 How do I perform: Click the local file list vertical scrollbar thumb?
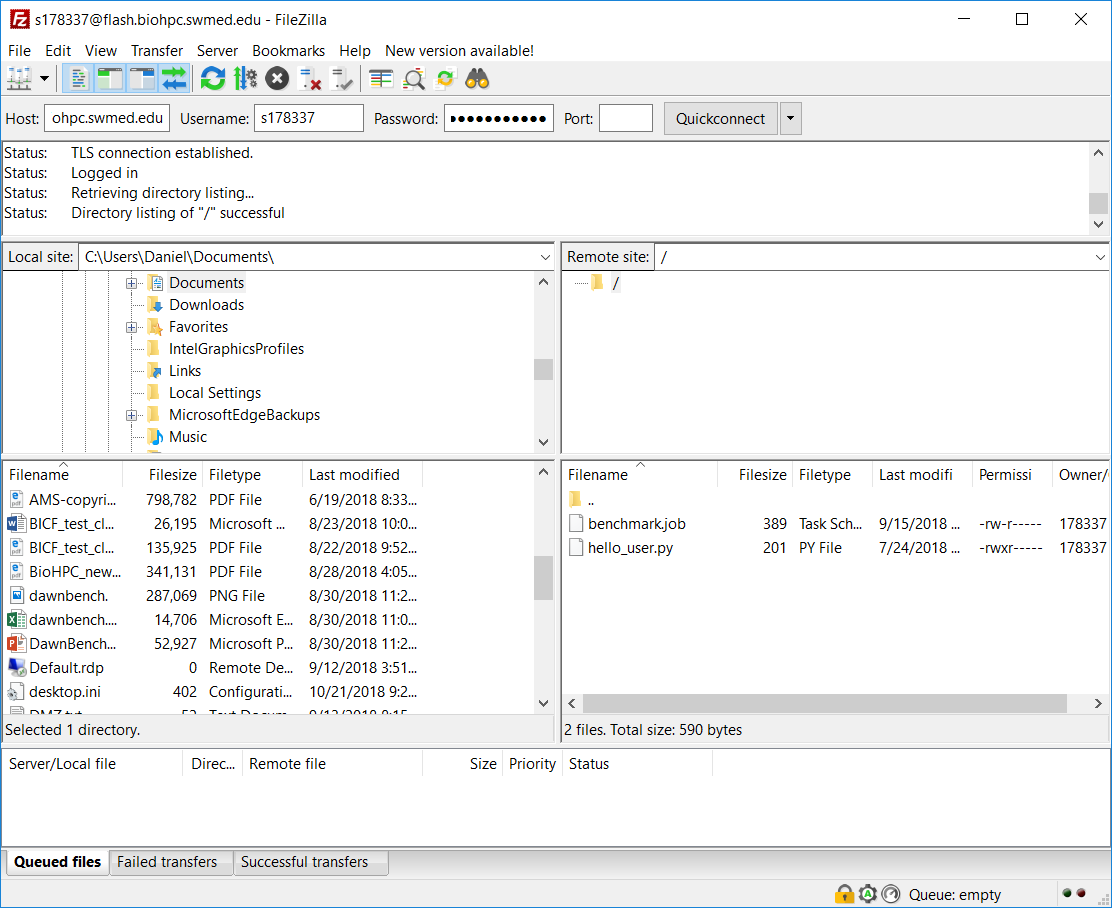(543, 577)
